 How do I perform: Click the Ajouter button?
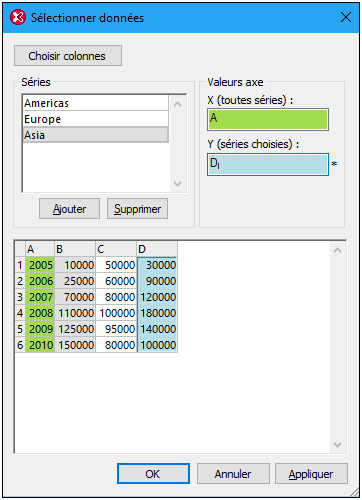coord(69,209)
